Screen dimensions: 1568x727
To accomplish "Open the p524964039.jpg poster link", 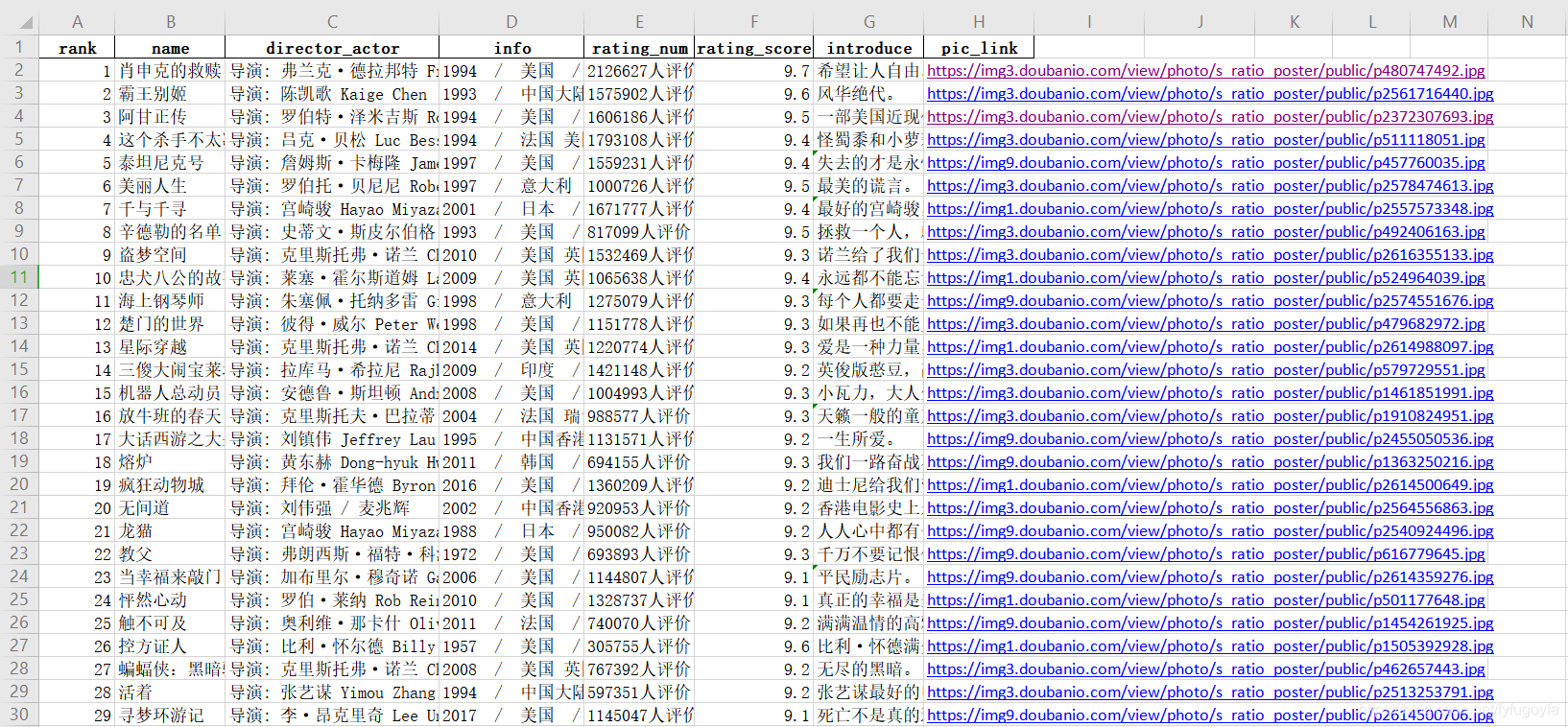I will tap(1205, 278).
